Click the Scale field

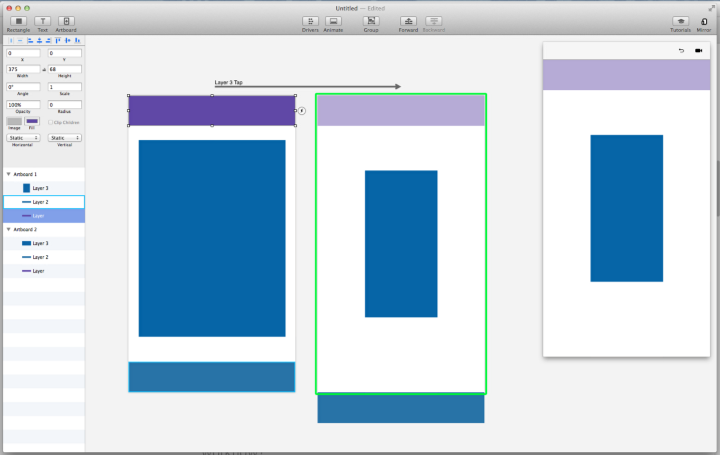(x=64, y=87)
